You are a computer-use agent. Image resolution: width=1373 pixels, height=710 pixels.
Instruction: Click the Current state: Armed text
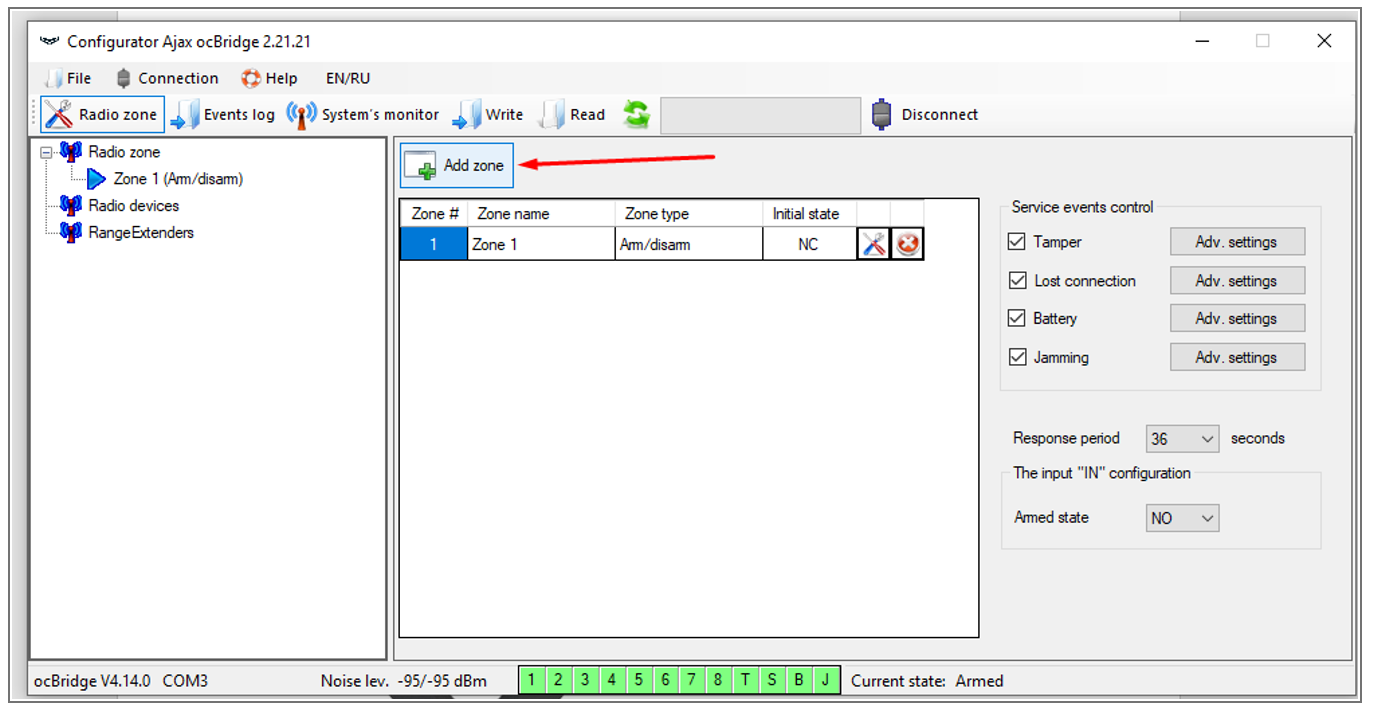pos(927,681)
